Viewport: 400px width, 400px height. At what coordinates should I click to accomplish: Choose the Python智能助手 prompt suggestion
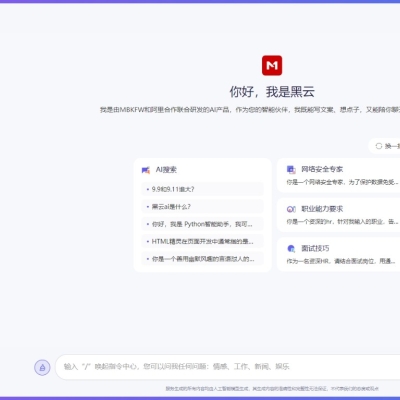(202, 224)
